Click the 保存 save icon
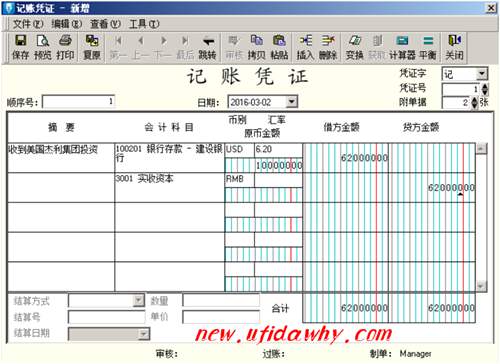 pyautogui.click(x=21, y=41)
